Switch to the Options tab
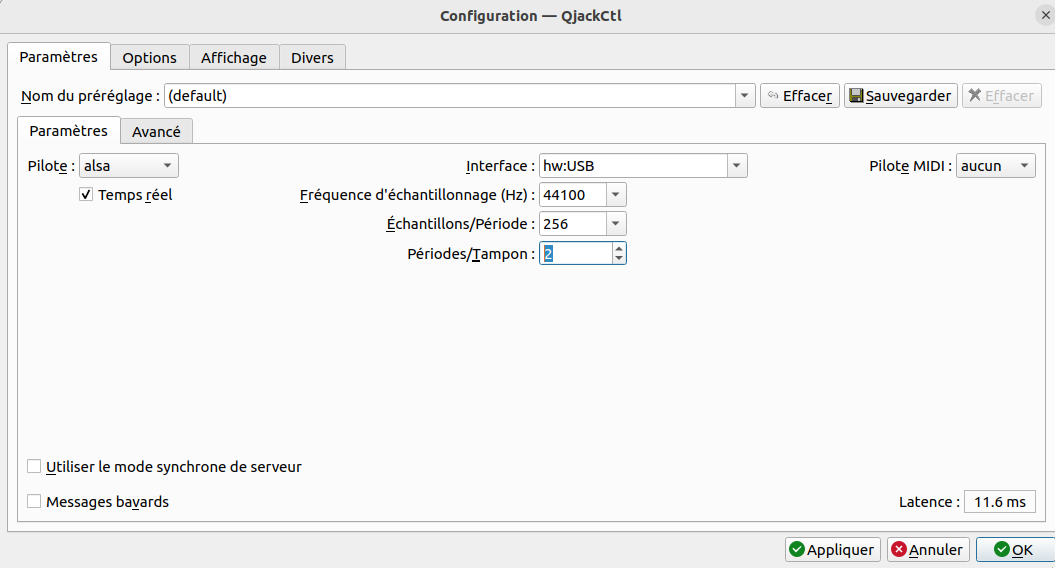The image size is (1055, 568). coord(149,58)
